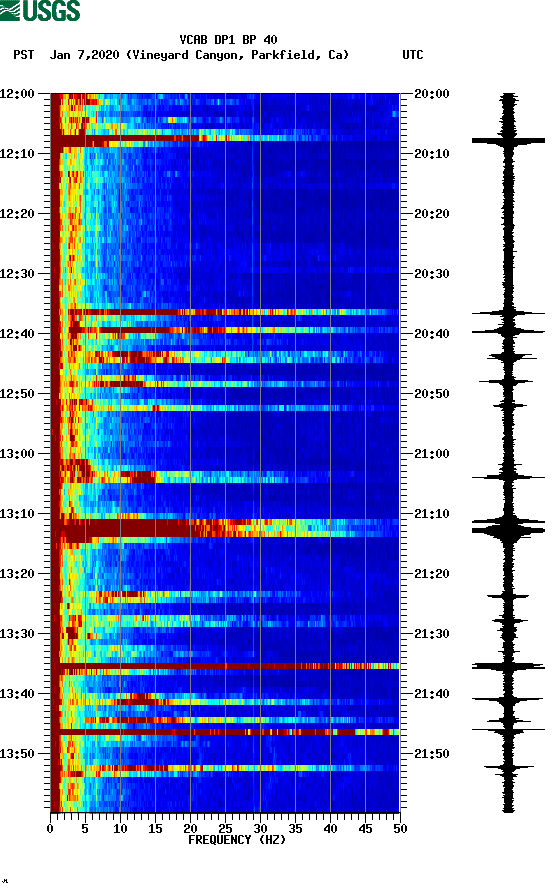This screenshot has height=892, width=552.
Task: Click the "12:40" PST time label
Action: click(x=17, y=334)
